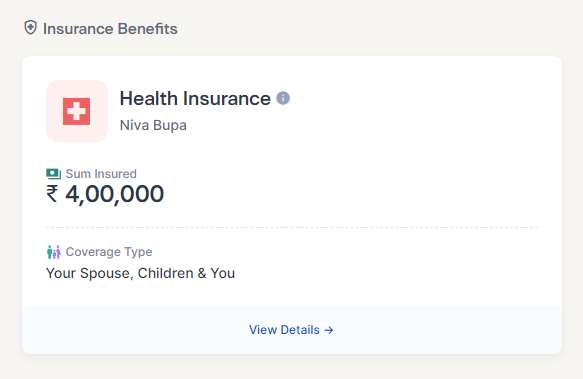Click the red medical cross icon

[x=76, y=111]
